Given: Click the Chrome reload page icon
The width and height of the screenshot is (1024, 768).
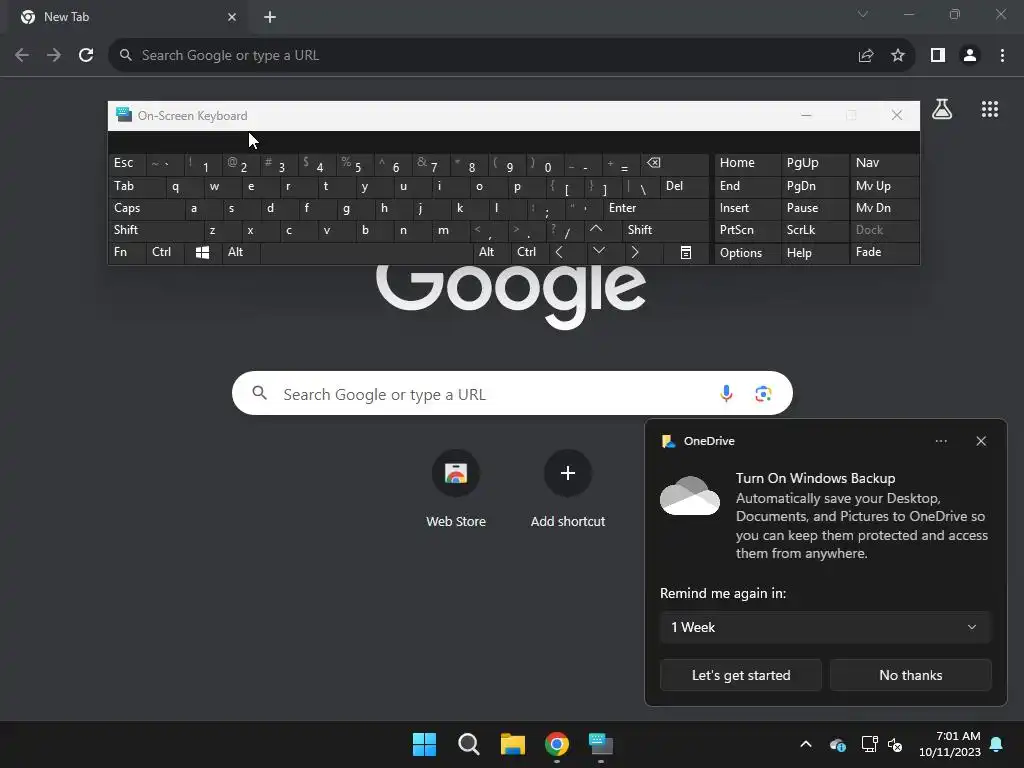Looking at the screenshot, I should [x=86, y=56].
